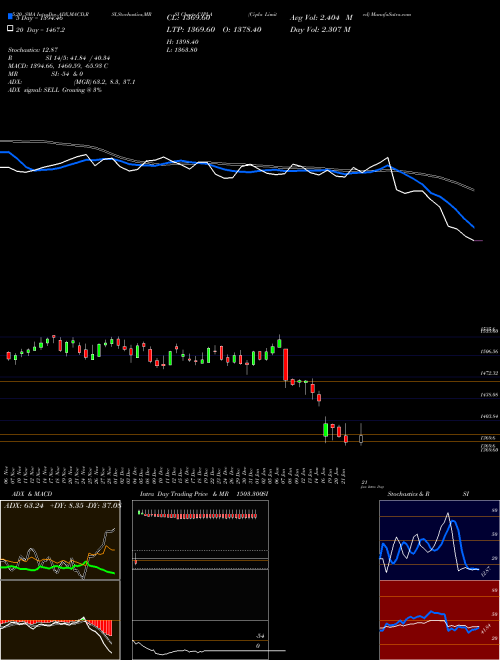Screen dimensions: 500x660
Task: Click the 'ADX & MACD' panel title
Action: point(32,494)
